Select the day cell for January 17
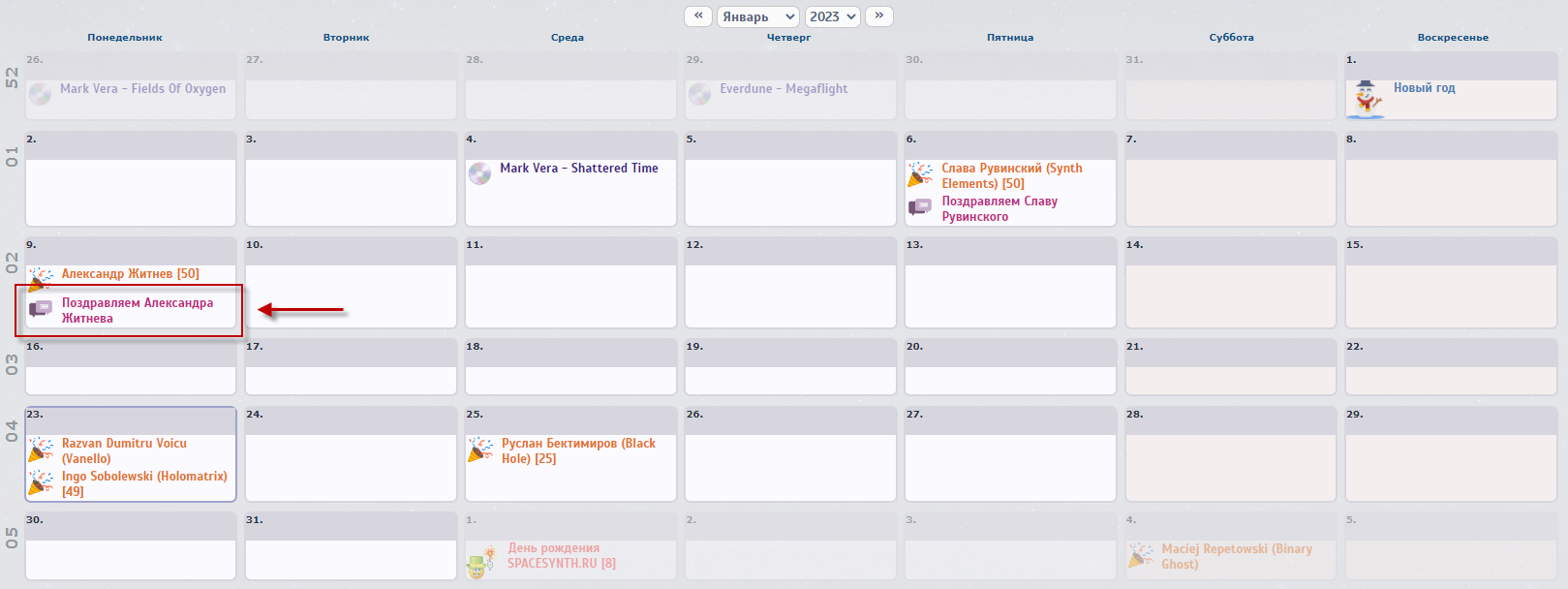The height and width of the screenshot is (589, 1568). [x=351, y=367]
